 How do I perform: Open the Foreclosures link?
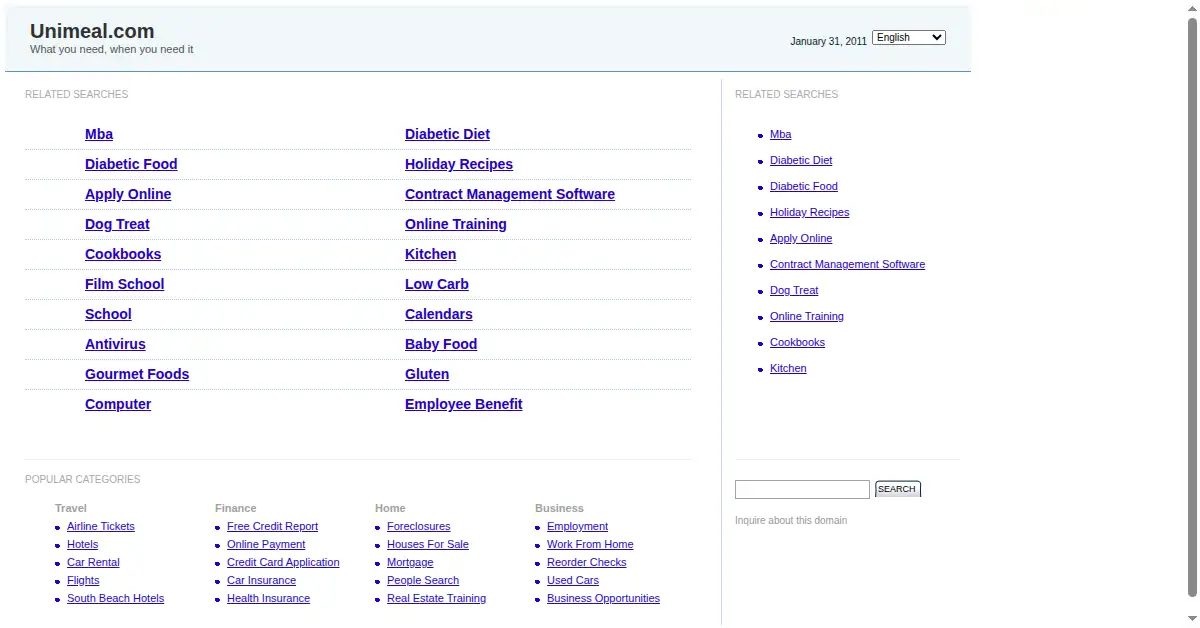pos(419,526)
